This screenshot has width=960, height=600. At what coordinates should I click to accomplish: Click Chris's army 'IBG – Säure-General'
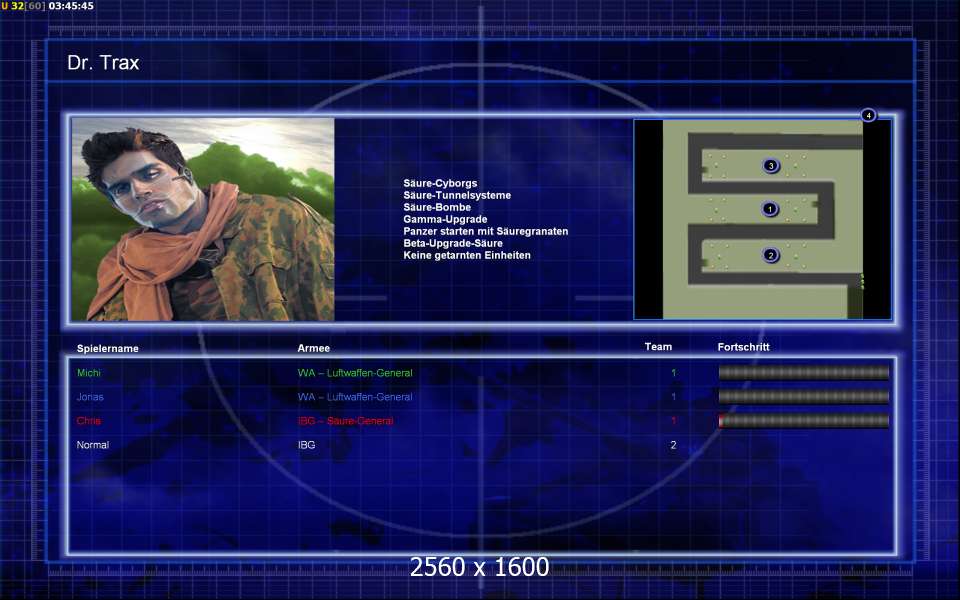point(345,421)
